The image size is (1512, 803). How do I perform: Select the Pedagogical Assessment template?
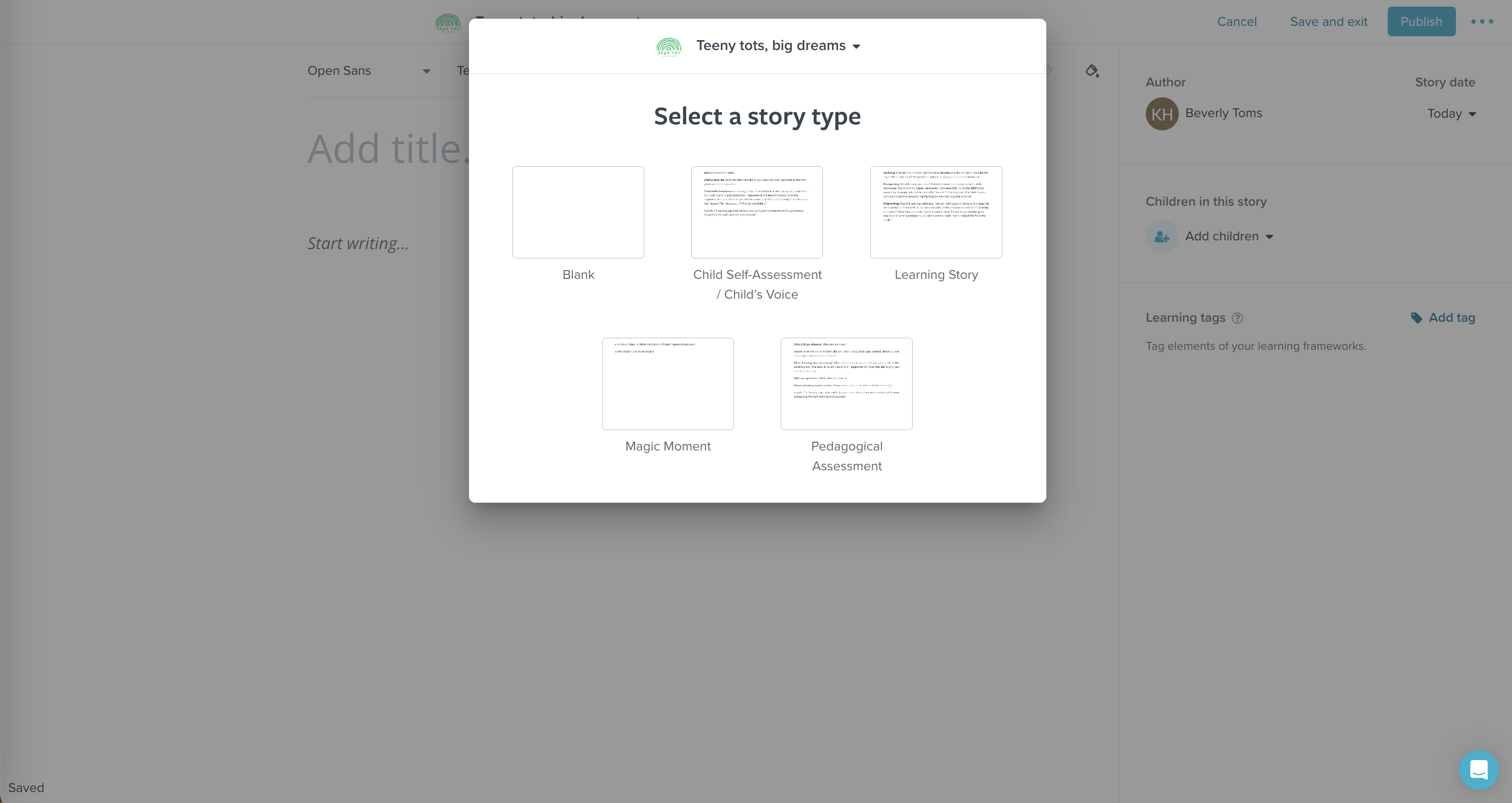[846, 384]
